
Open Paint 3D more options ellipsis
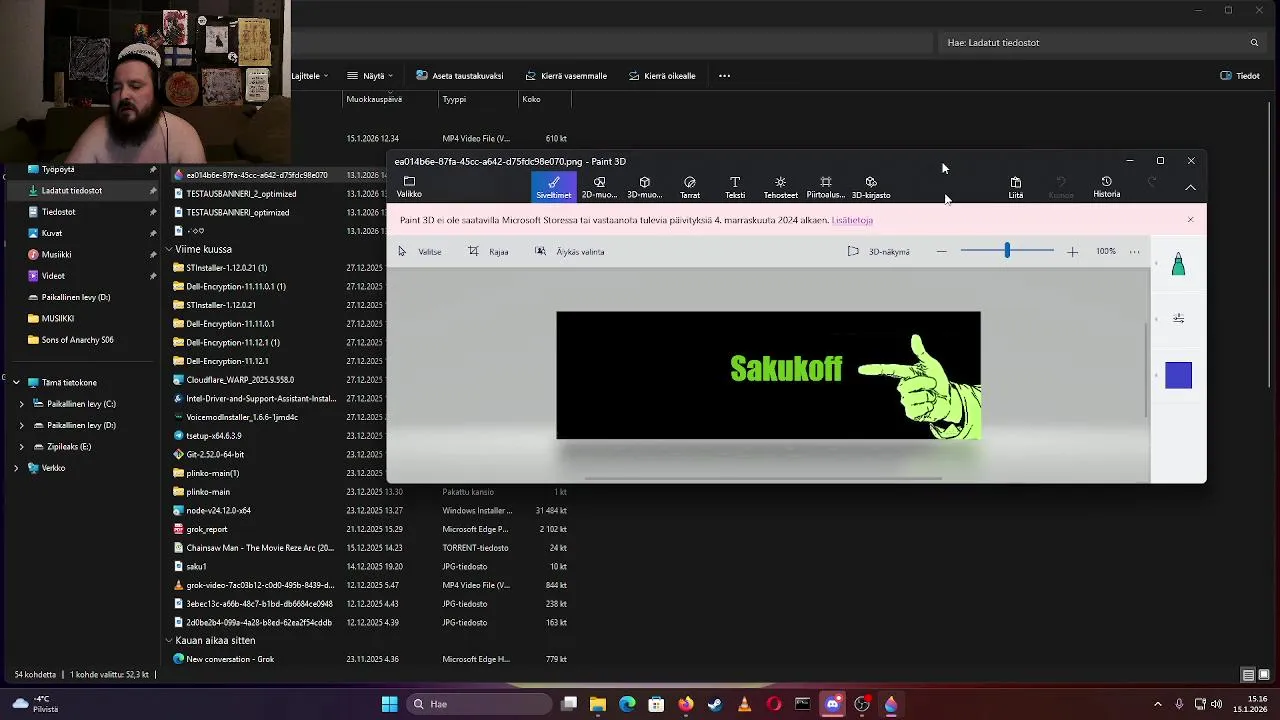(1134, 252)
